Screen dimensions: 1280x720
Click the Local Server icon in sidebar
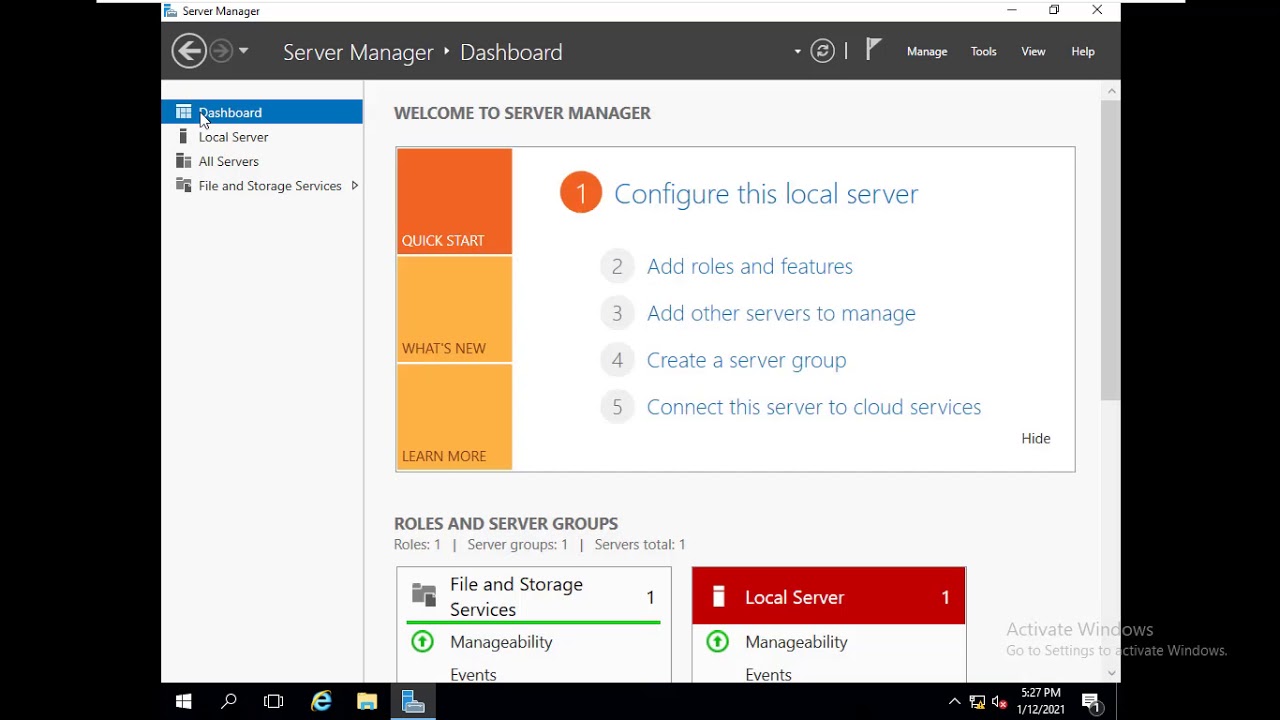pos(183,137)
